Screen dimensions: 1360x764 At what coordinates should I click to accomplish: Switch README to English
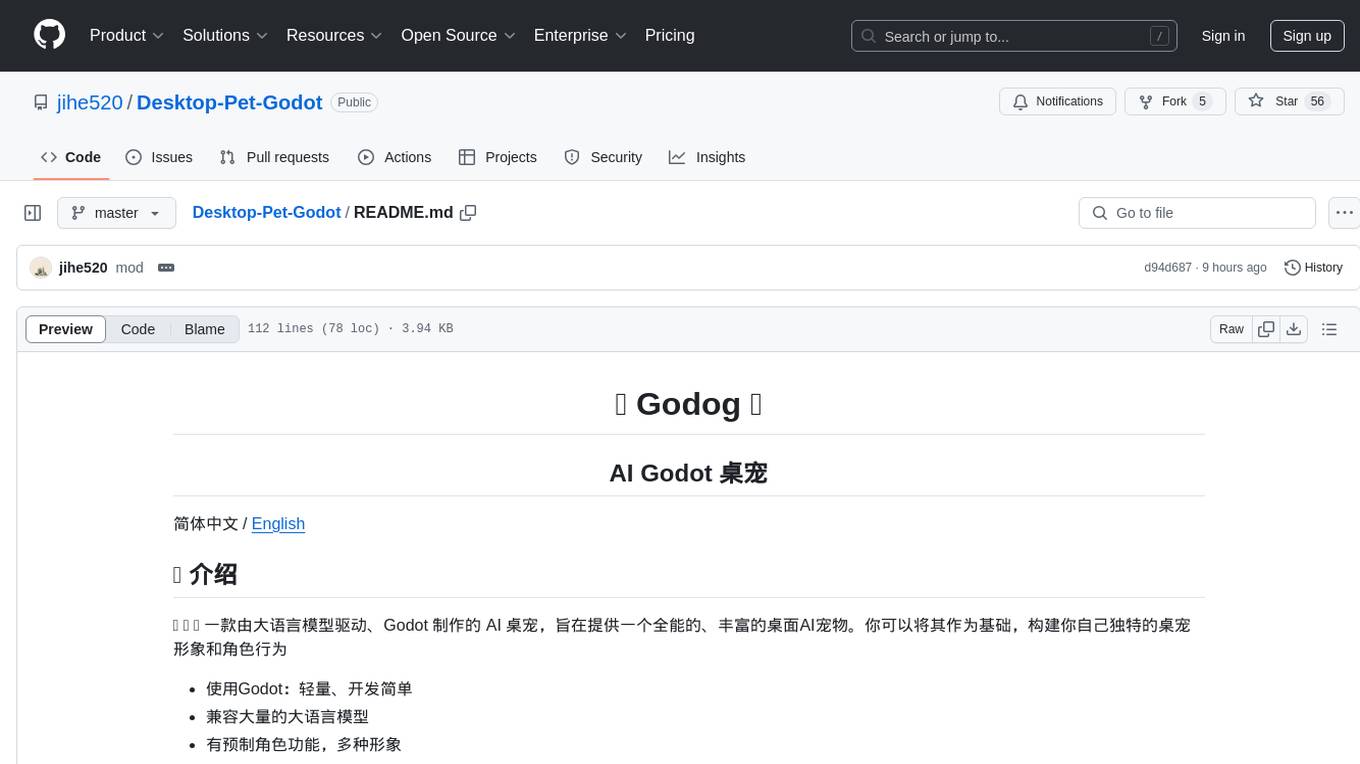click(278, 524)
